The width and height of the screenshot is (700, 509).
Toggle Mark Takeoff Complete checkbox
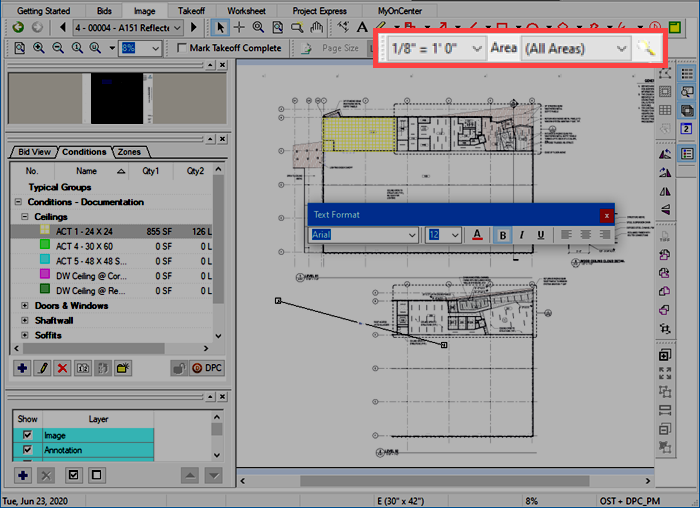tap(182, 48)
